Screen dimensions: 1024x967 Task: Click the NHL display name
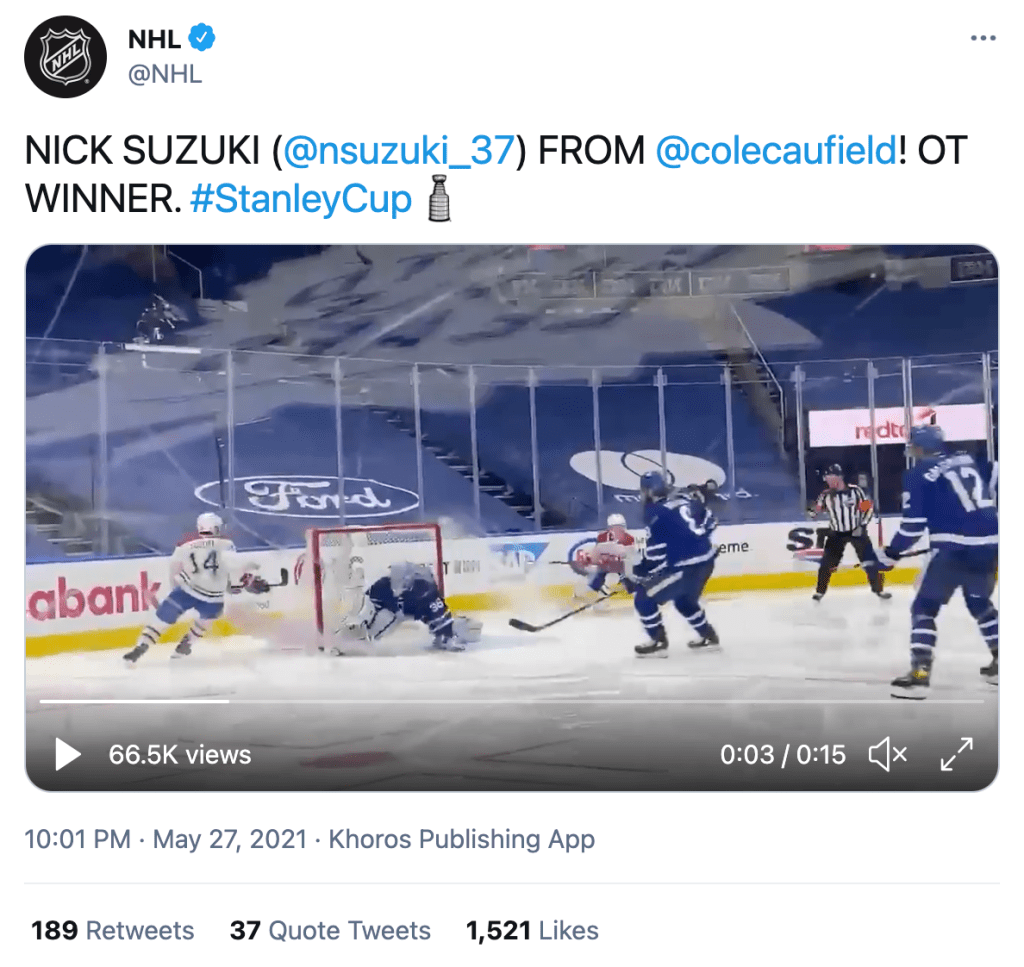coord(155,40)
